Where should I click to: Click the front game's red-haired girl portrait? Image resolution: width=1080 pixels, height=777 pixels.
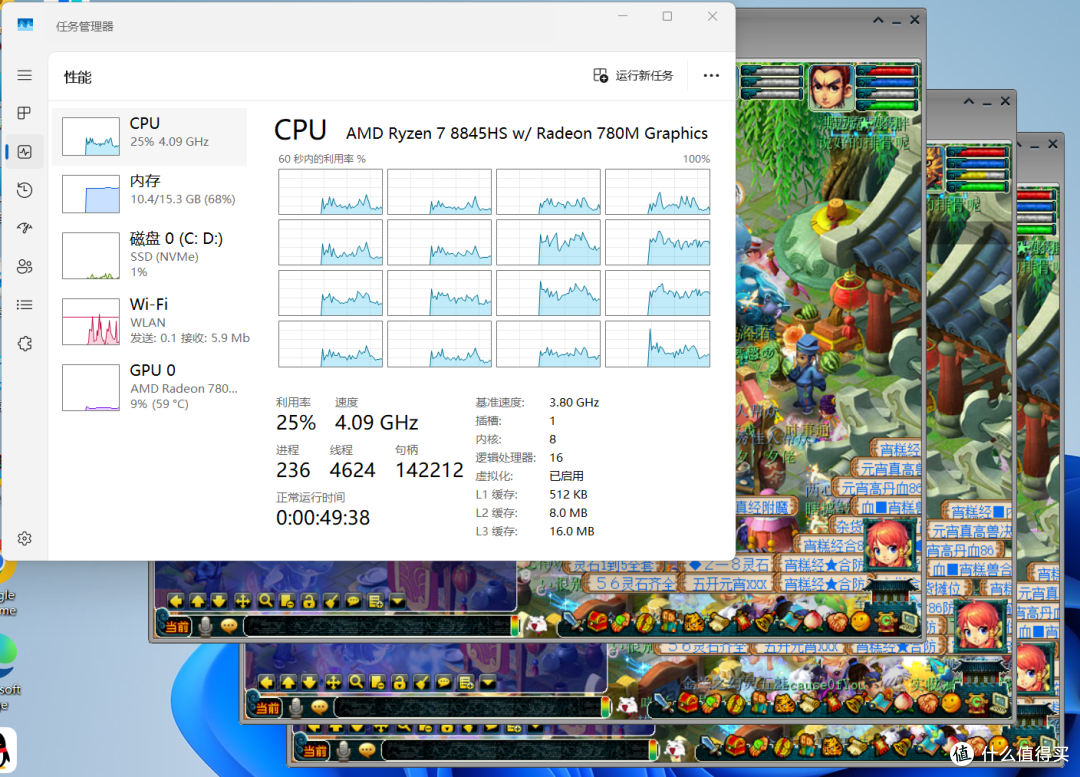(889, 543)
